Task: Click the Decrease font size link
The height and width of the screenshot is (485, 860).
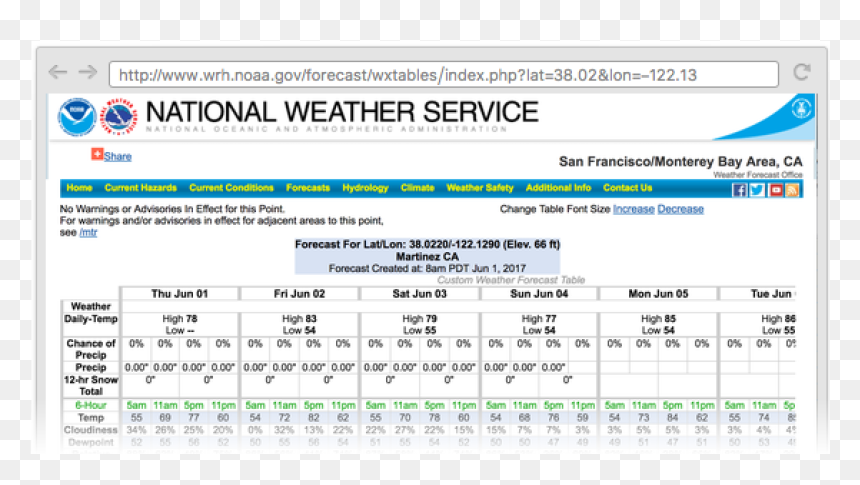Action: (x=680, y=209)
